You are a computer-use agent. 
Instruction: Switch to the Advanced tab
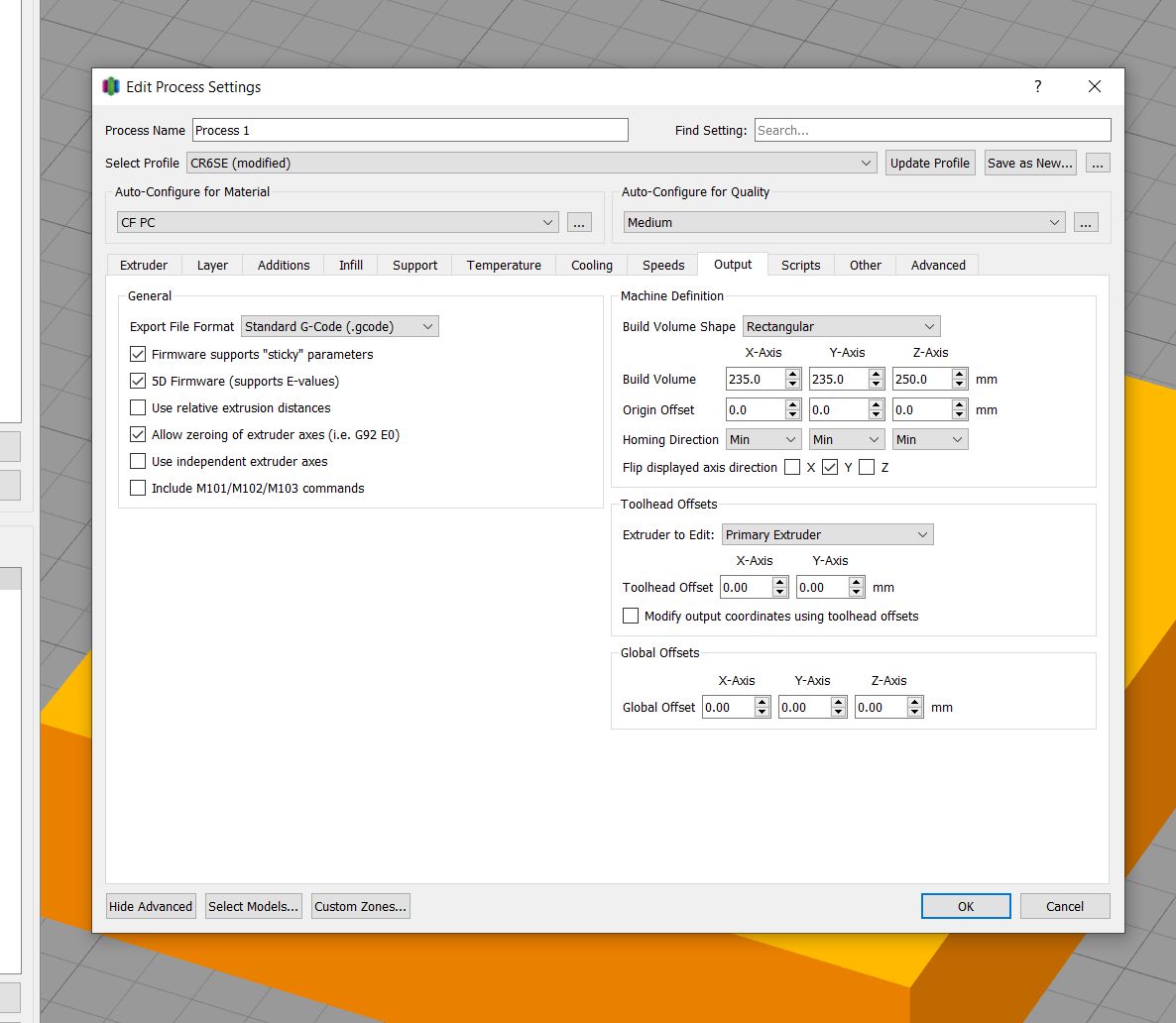point(937,265)
